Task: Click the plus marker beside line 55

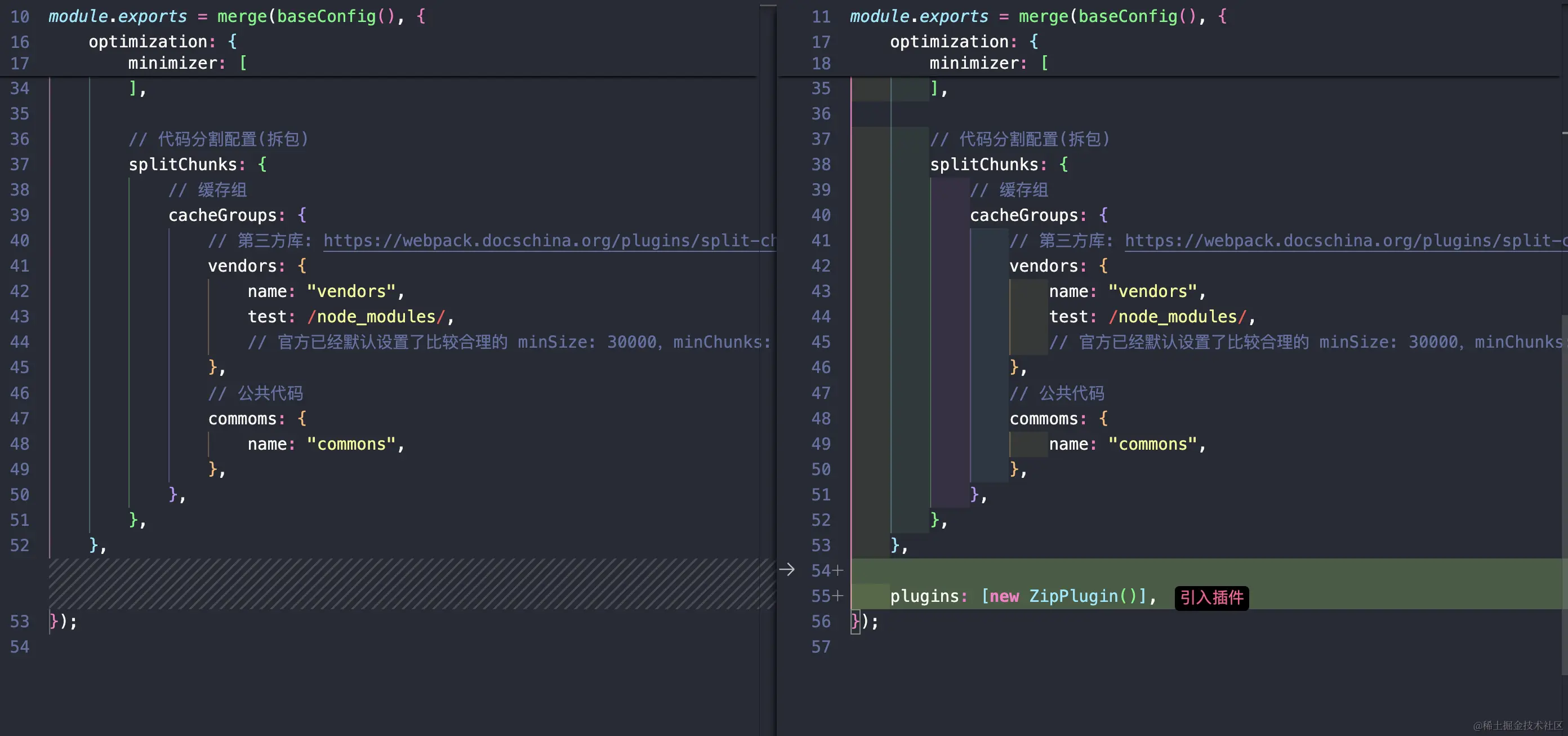Action: pos(838,596)
